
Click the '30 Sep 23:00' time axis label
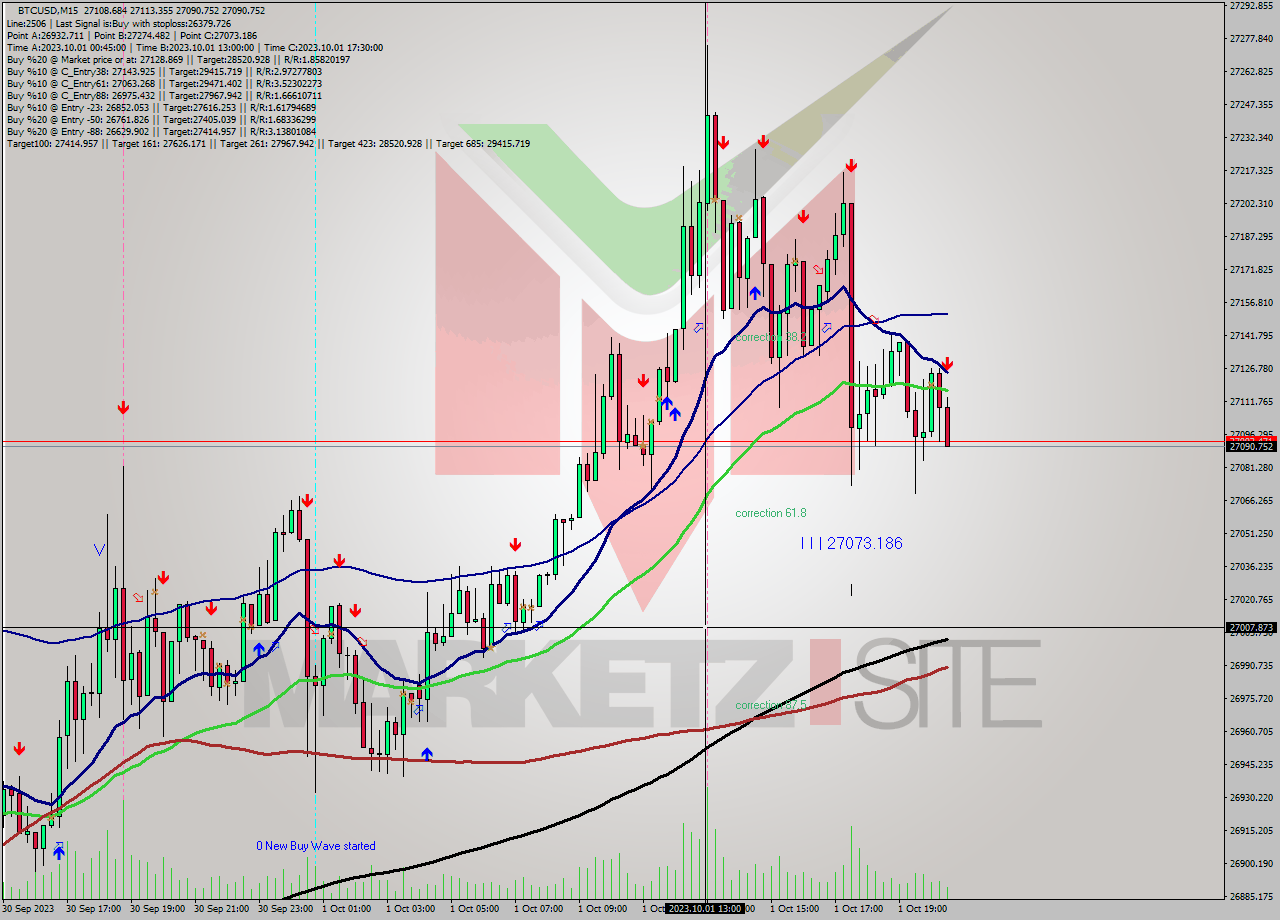[x=285, y=909]
